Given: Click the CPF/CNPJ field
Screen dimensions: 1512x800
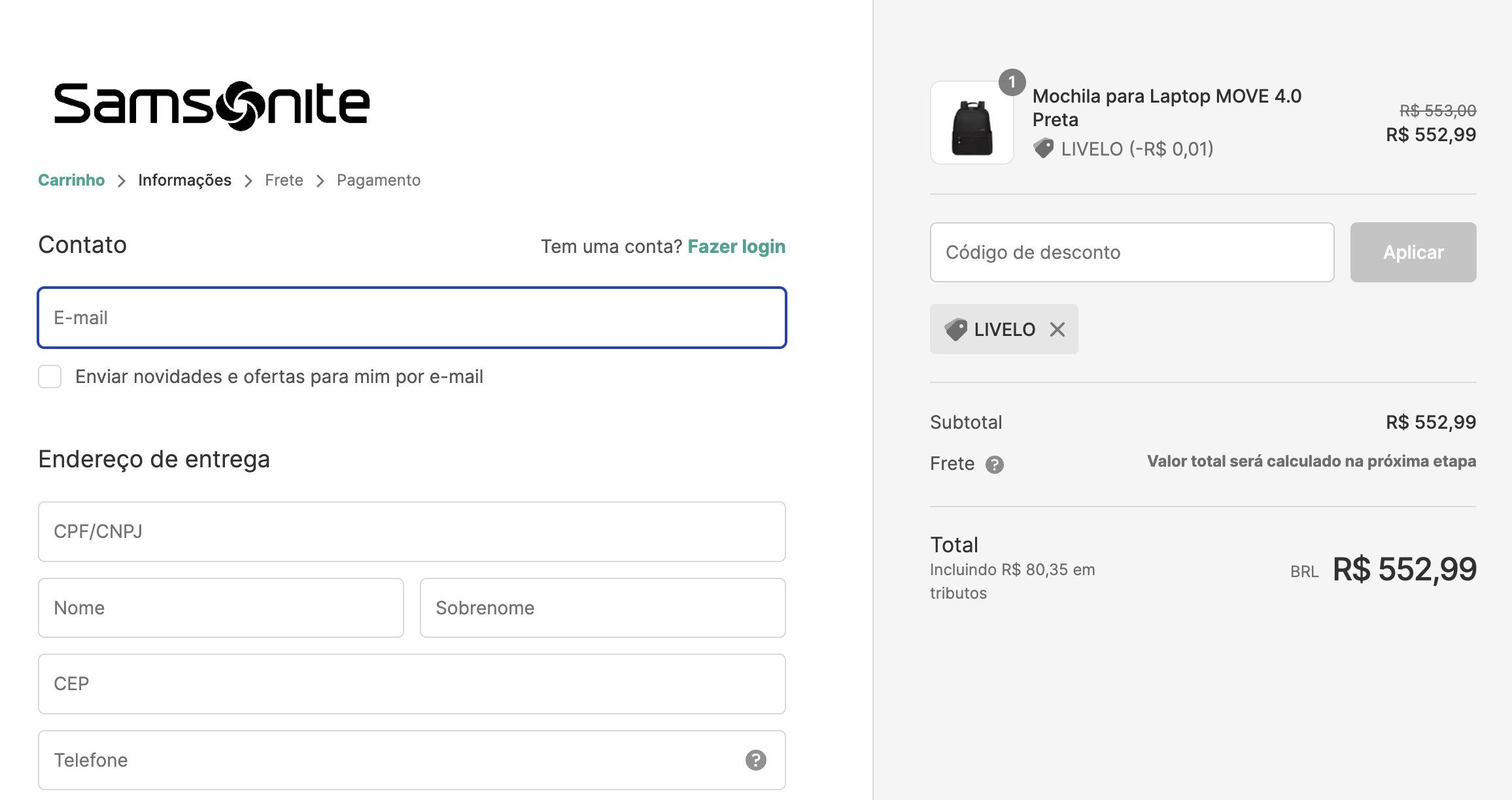Looking at the screenshot, I should [412, 531].
